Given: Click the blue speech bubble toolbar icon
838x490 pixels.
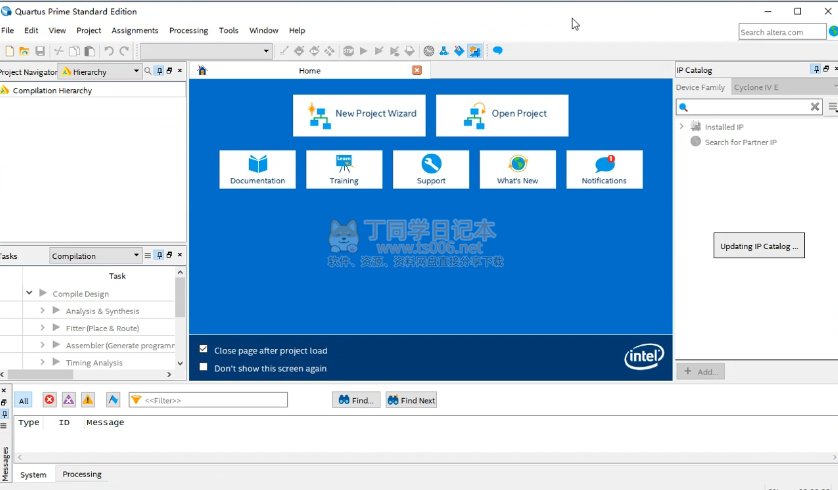Looking at the screenshot, I should coord(497,51).
